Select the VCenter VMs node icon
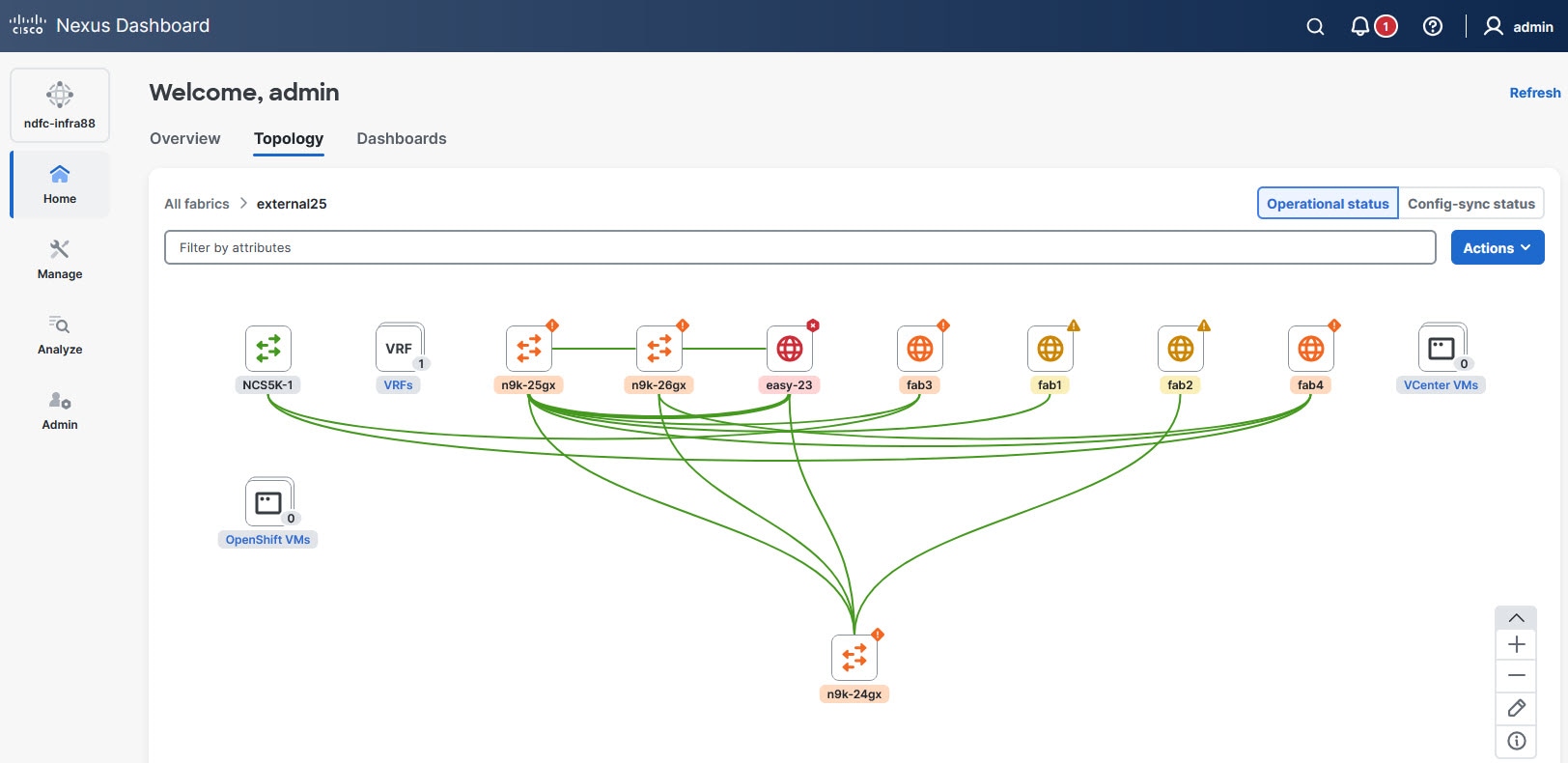Image resolution: width=1568 pixels, height=763 pixels. [1442, 349]
